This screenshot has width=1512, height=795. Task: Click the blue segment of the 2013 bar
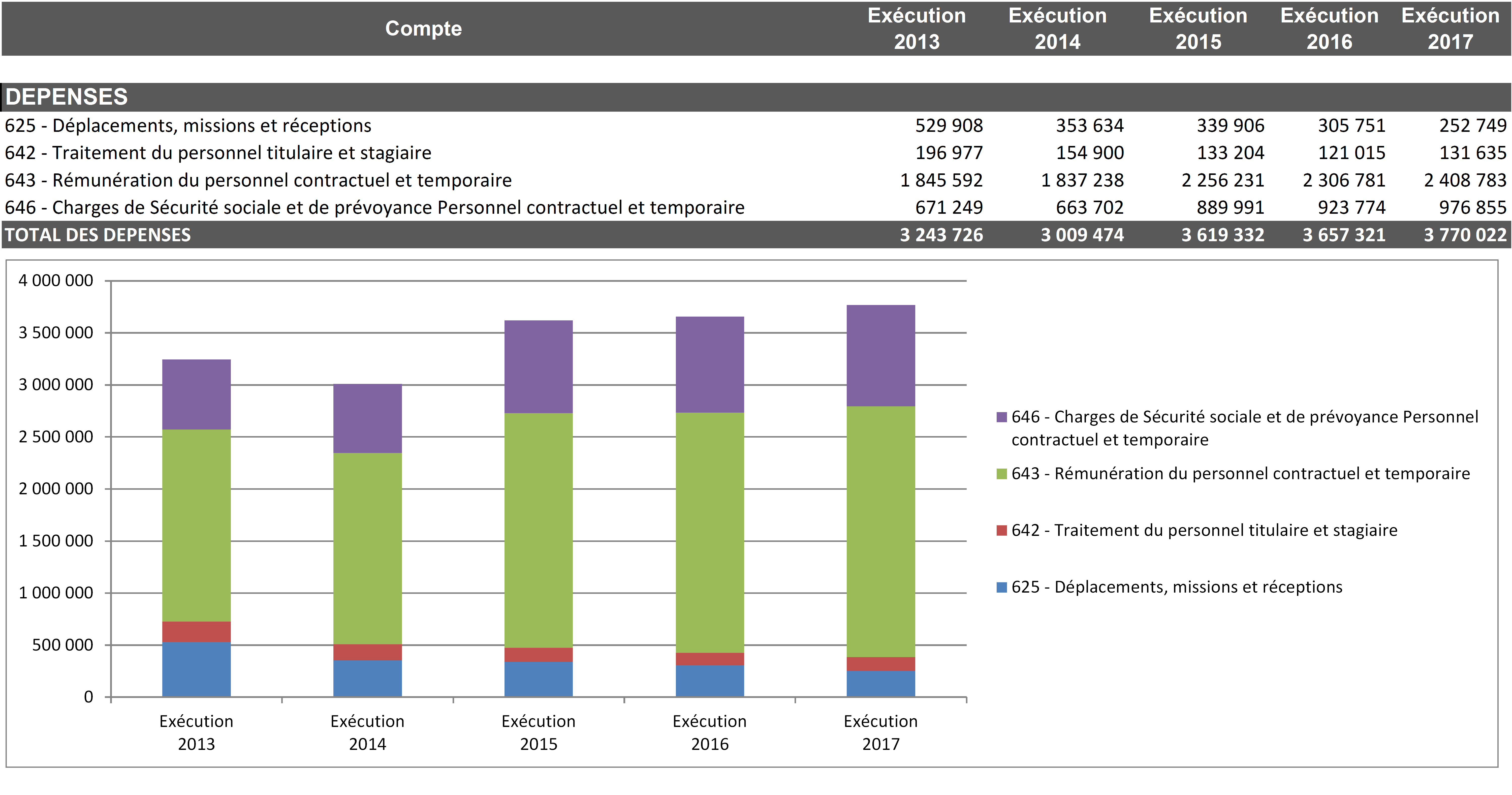pyautogui.click(x=196, y=669)
